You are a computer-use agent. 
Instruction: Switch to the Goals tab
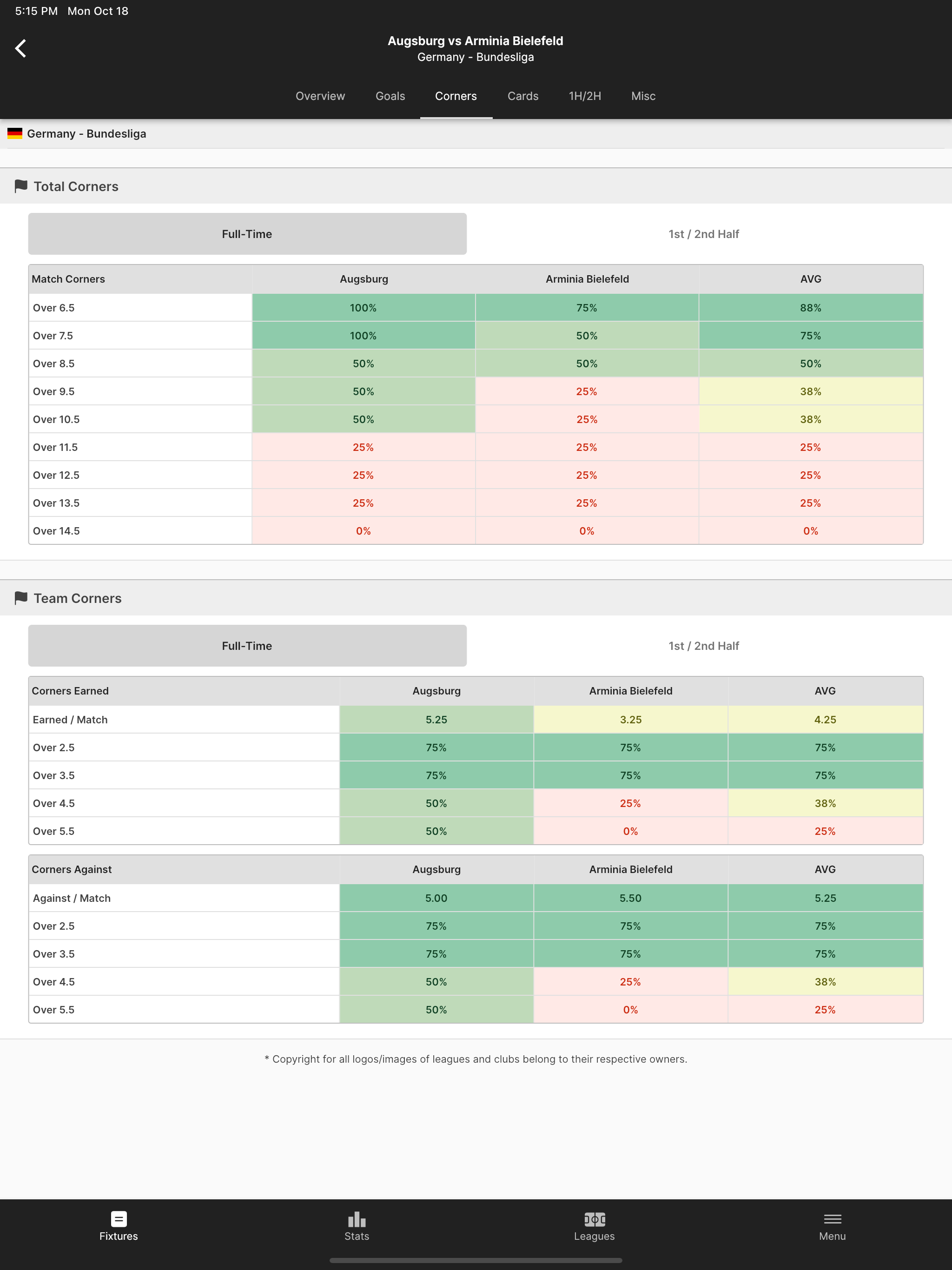pyautogui.click(x=390, y=96)
